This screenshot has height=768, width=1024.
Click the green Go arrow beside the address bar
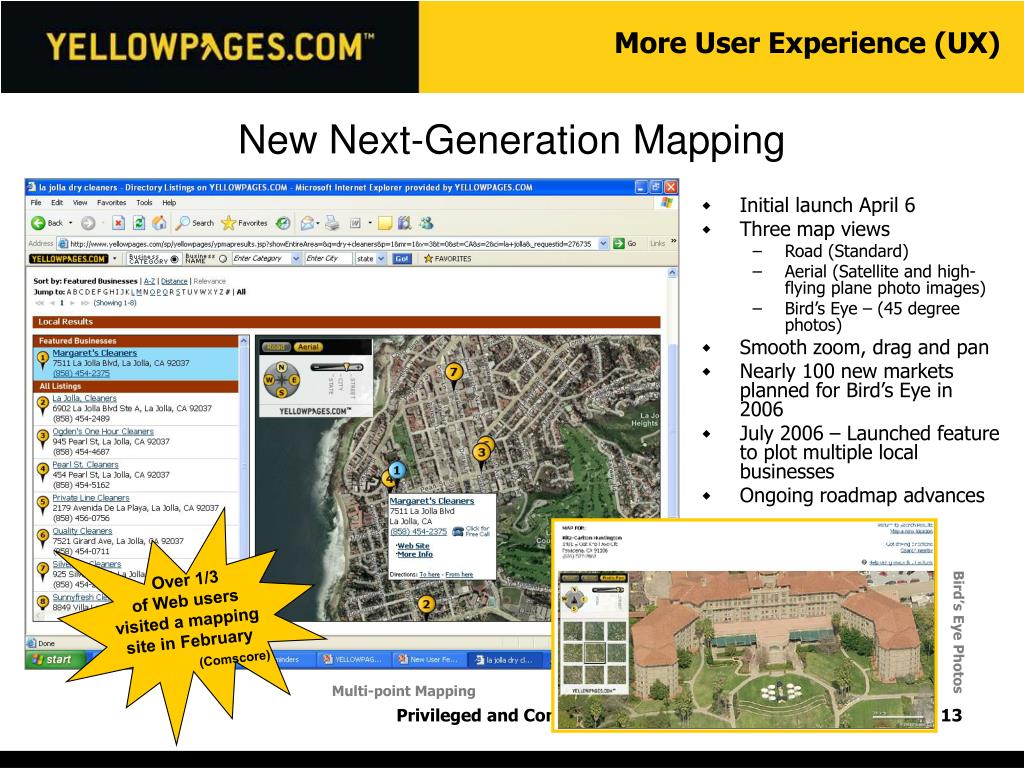click(619, 244)
